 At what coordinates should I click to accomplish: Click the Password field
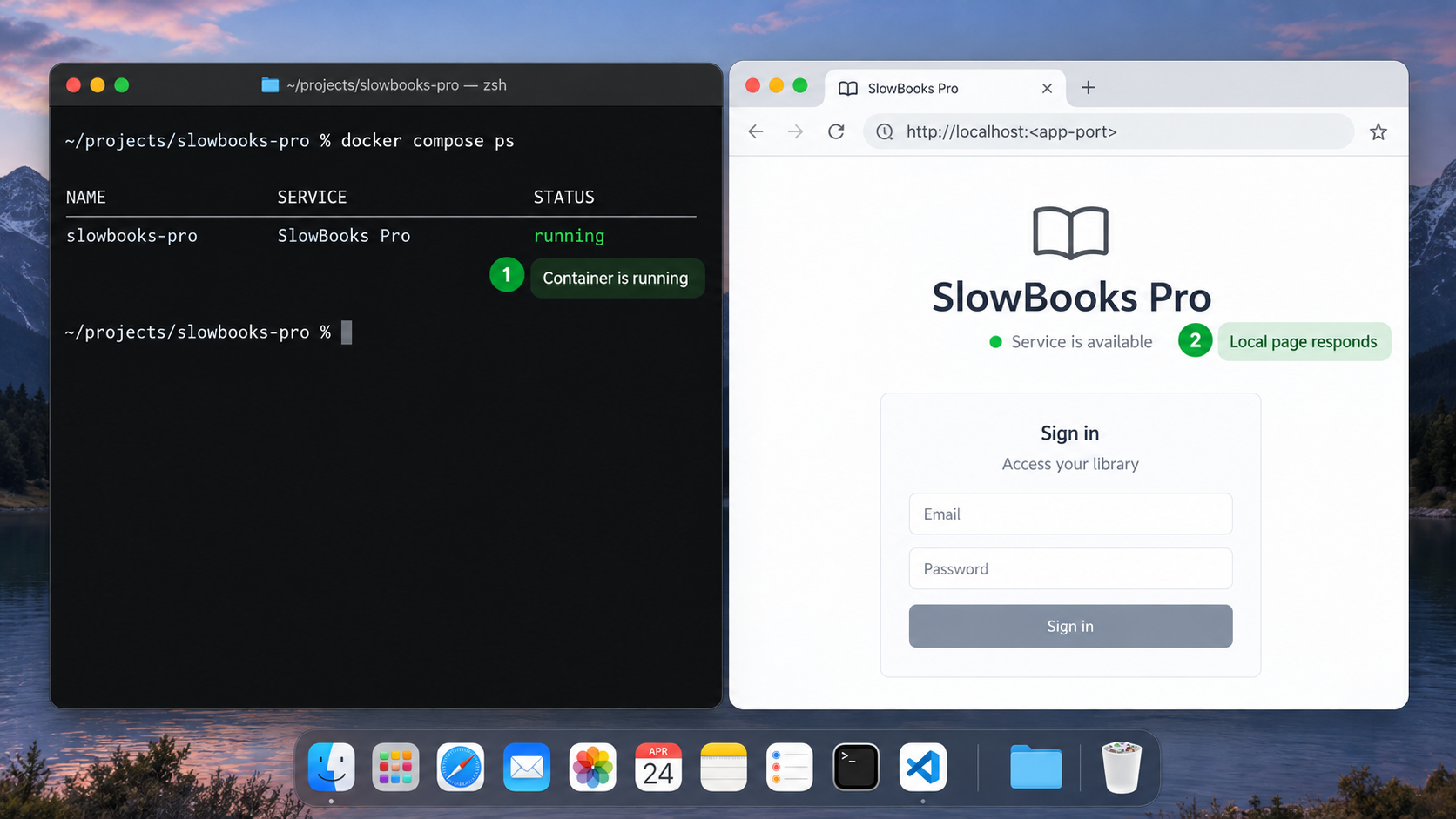[x=1070, y=568]
